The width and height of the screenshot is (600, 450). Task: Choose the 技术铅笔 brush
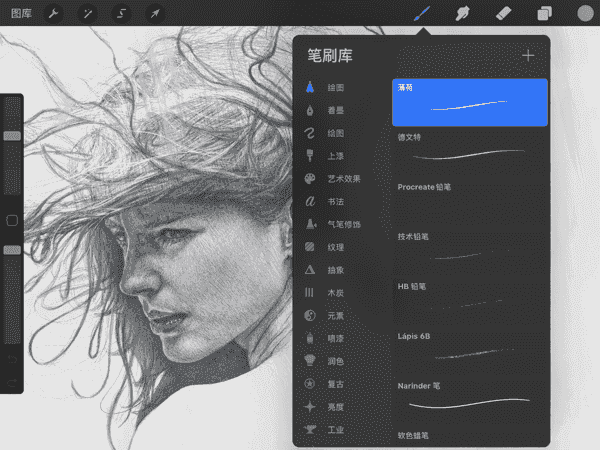tap(470, 251)
